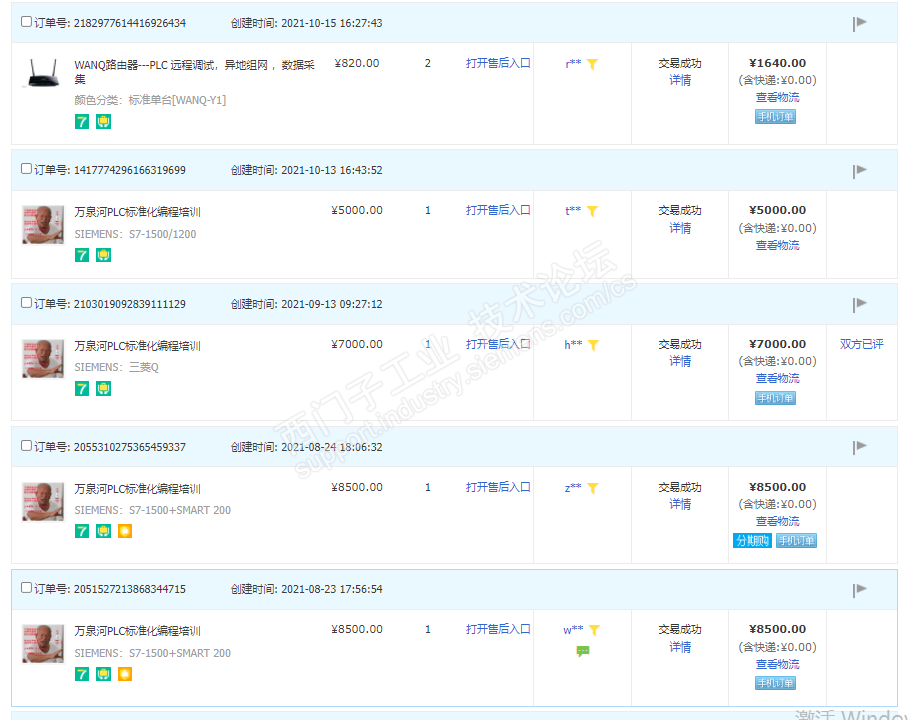Open 详情 for the ¥1640.00 order
The width and height of the screenshot is (910, 720).
click(x=680, y=80)
